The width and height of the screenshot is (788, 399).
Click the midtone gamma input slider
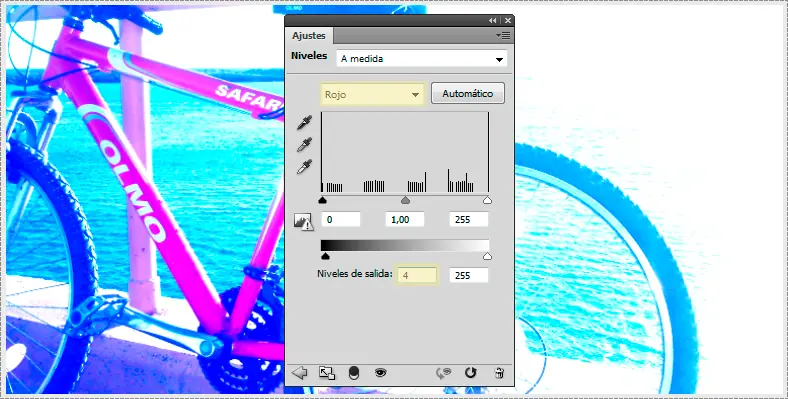coord(406,201)
